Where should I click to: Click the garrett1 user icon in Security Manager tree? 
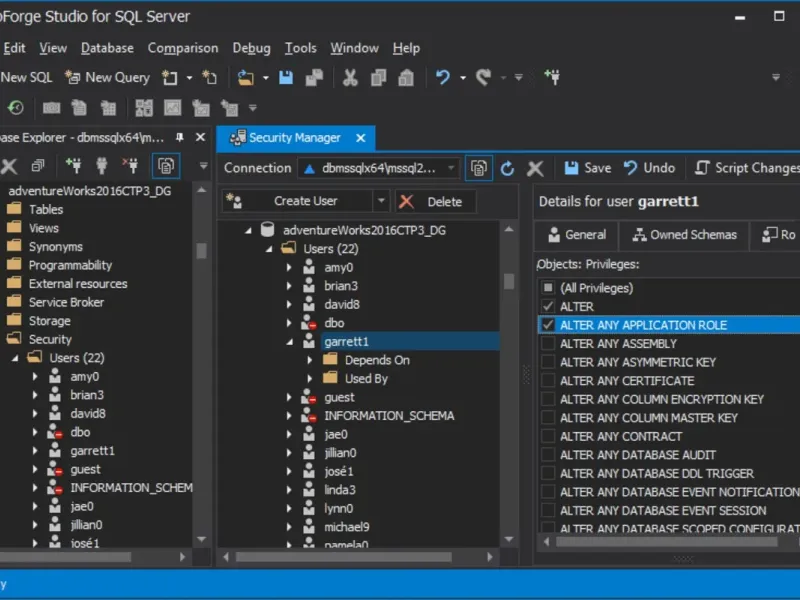(309, 342)
